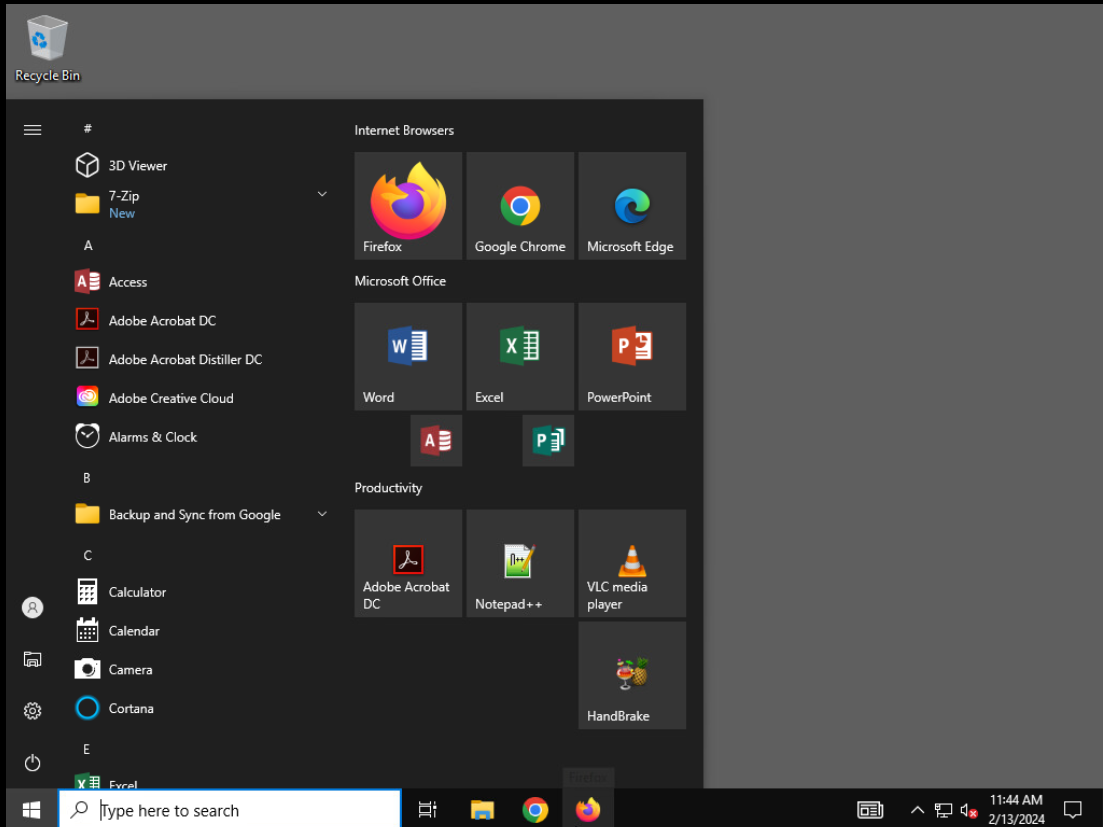Open the Adobe Acrobat DC tile in Productivity
The image size is (1103, 827).
click(x=408, y=563)
